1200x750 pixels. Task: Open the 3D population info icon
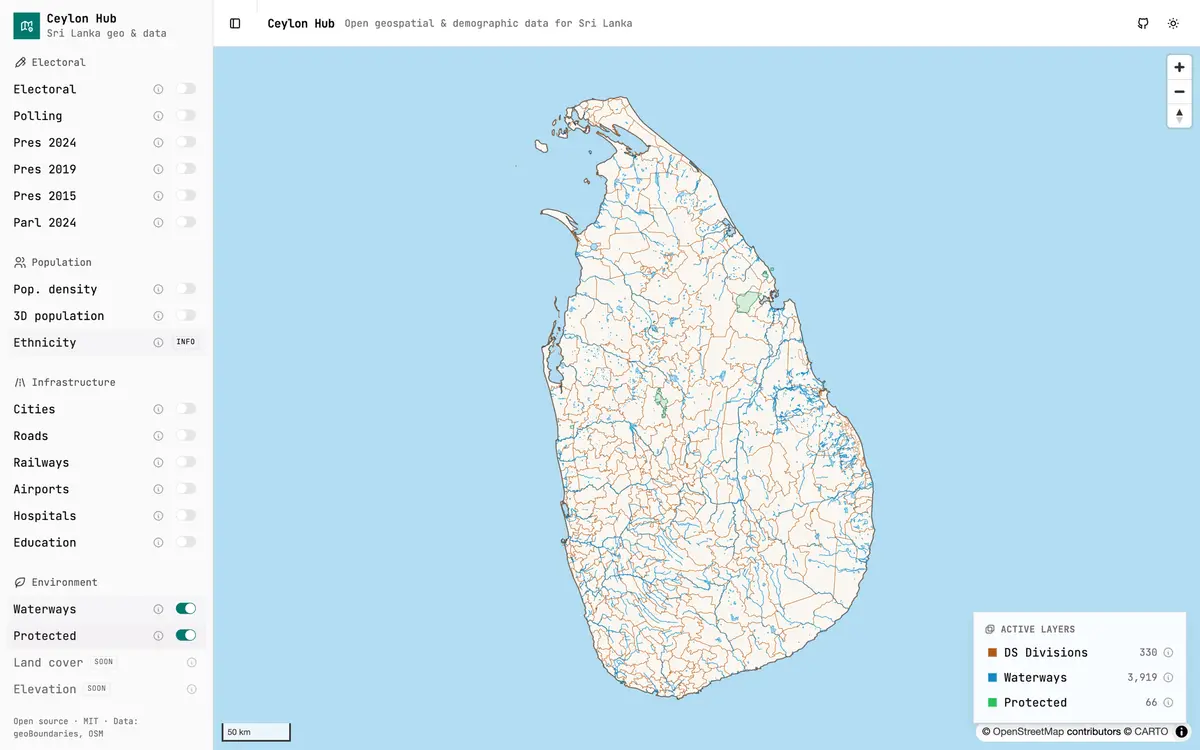pos(158,316)
